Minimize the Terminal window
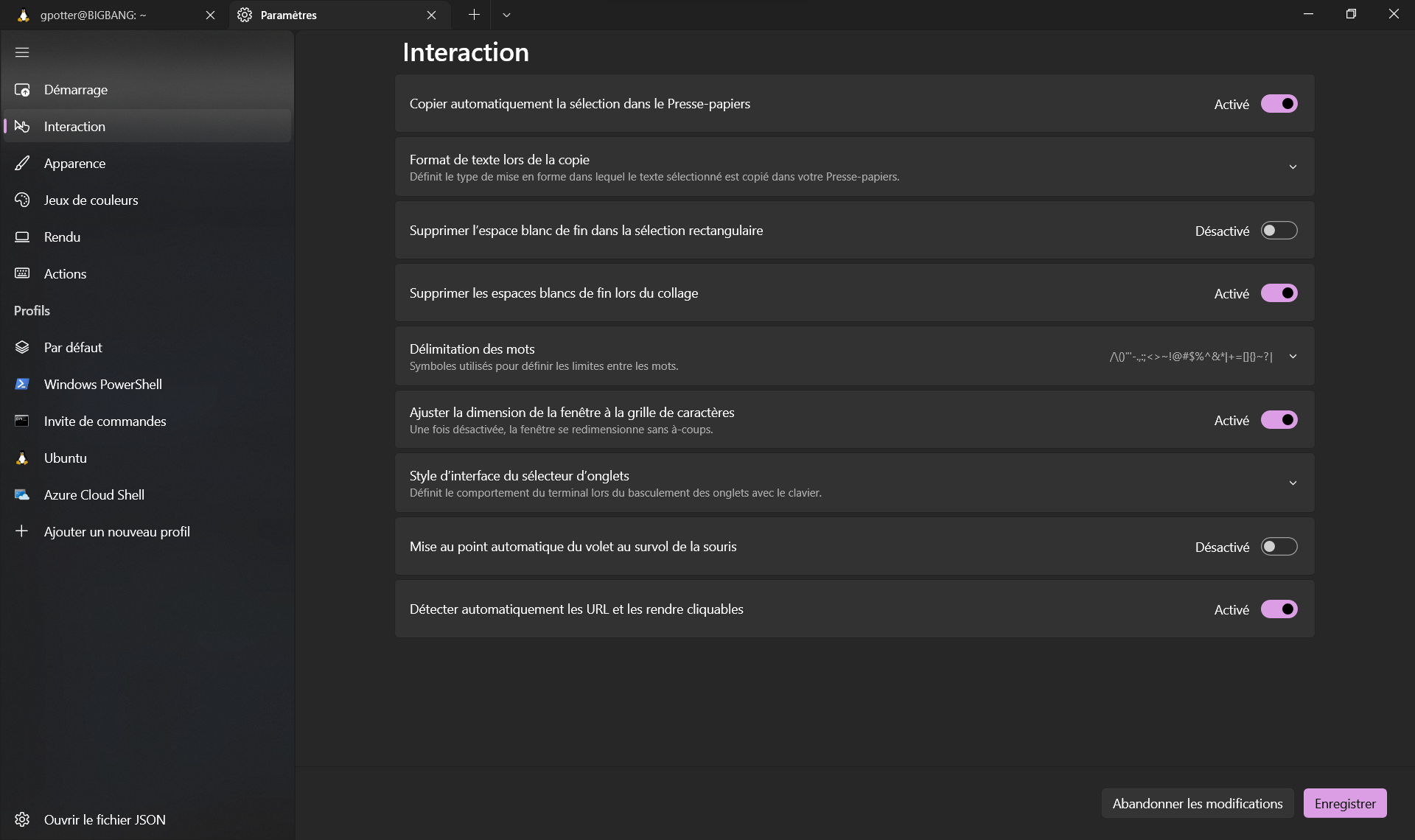The image size is (1415, 840). [1308, 14]
